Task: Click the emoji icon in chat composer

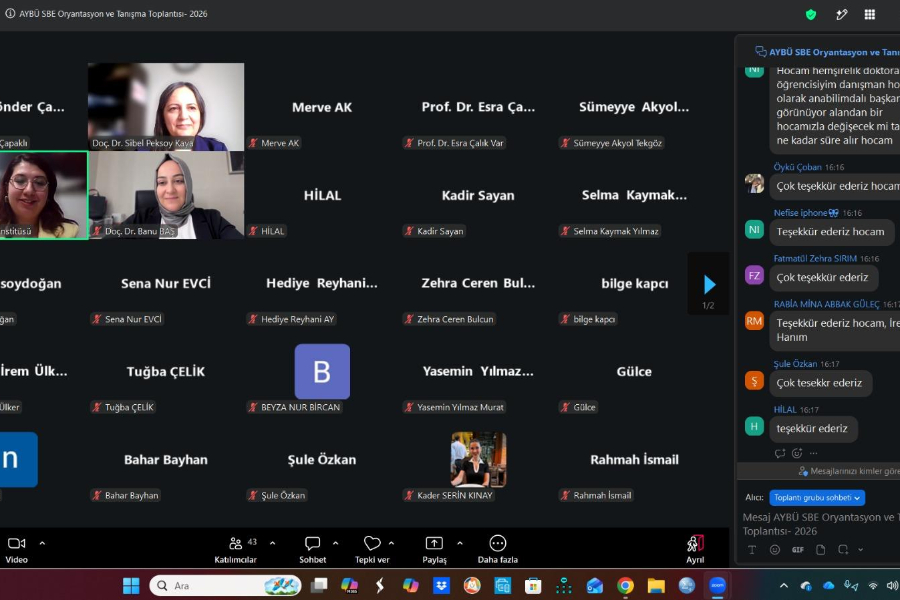Action: (x=775, y=549)
